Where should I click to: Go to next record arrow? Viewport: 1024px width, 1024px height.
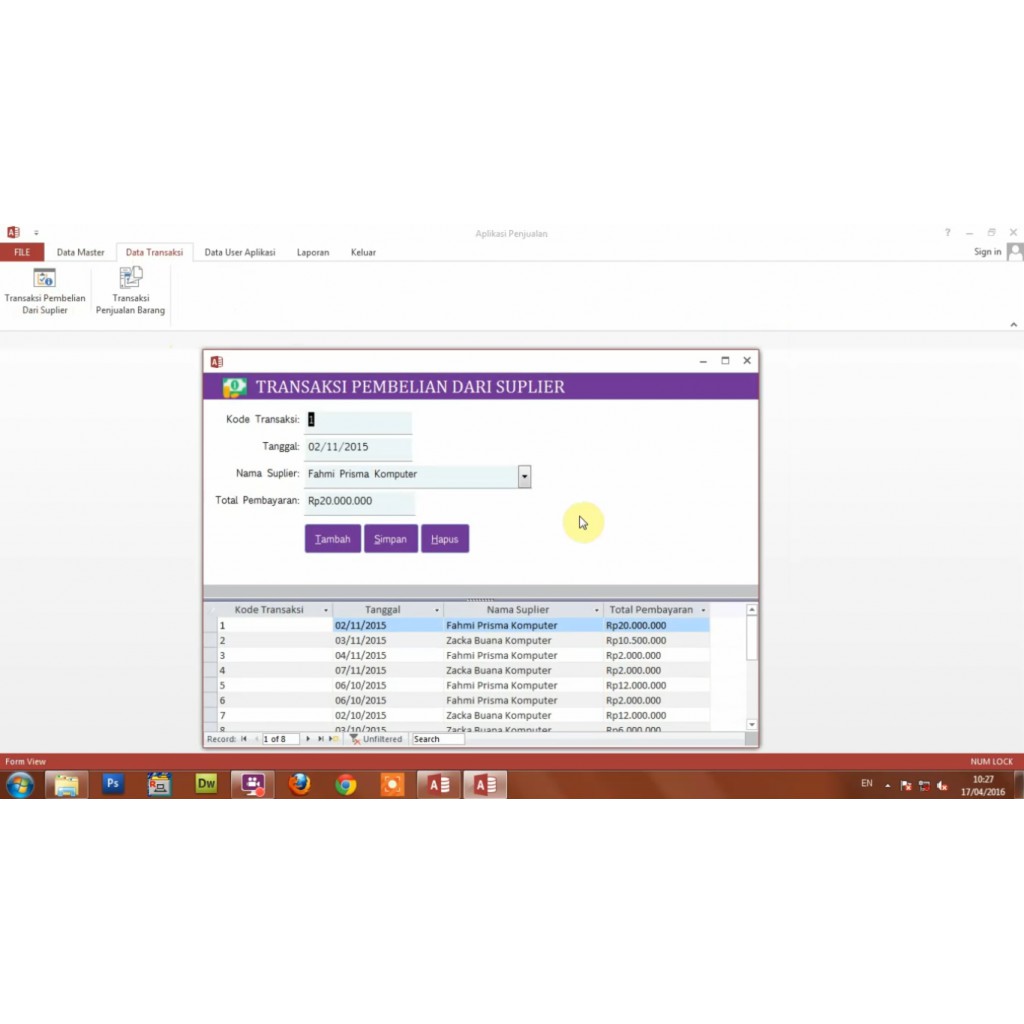[308, 739]
